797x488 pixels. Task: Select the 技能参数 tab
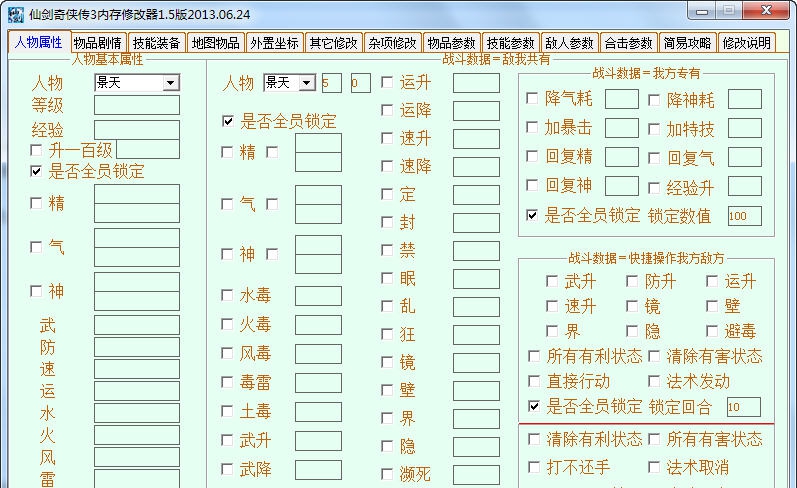[x=510, y=43]
